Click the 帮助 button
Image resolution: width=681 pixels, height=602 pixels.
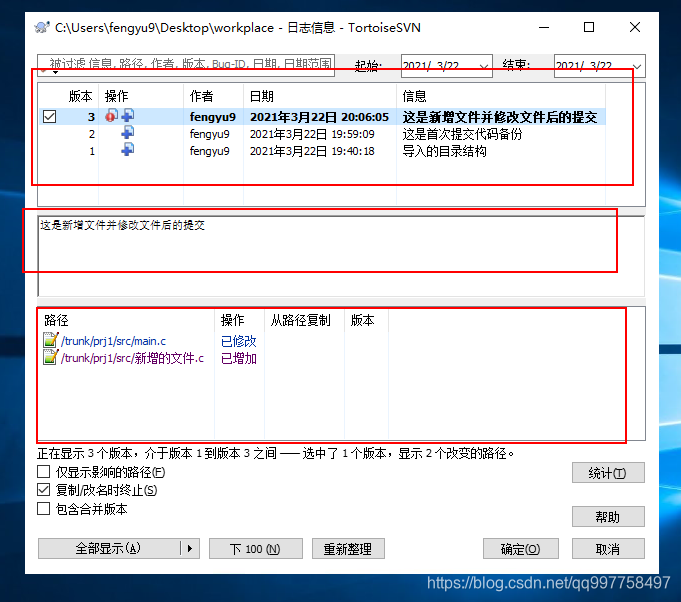(608, 516)
